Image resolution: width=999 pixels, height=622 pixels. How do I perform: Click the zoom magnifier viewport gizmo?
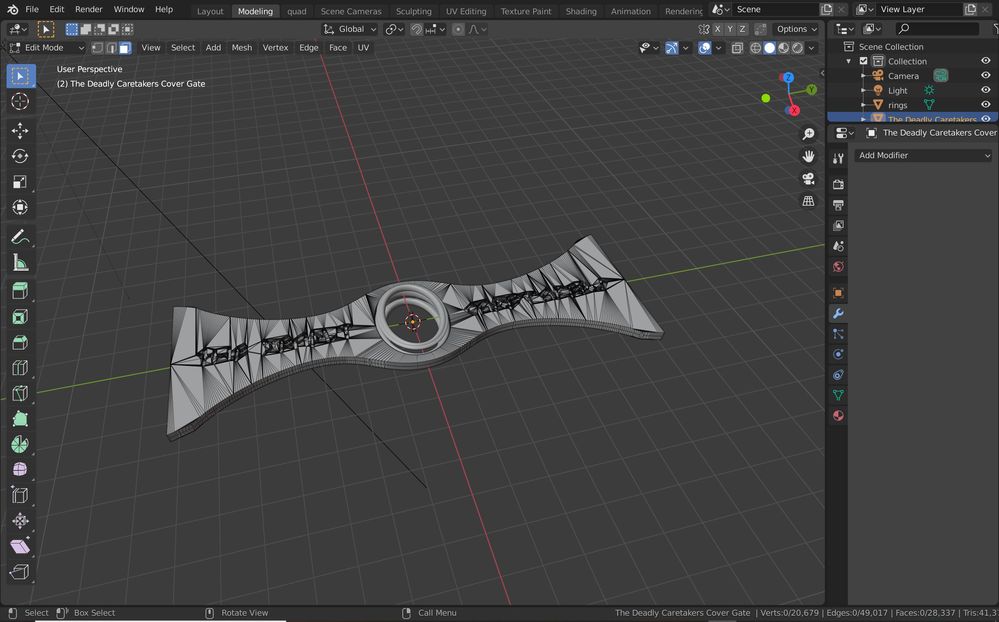pos(808,134)
